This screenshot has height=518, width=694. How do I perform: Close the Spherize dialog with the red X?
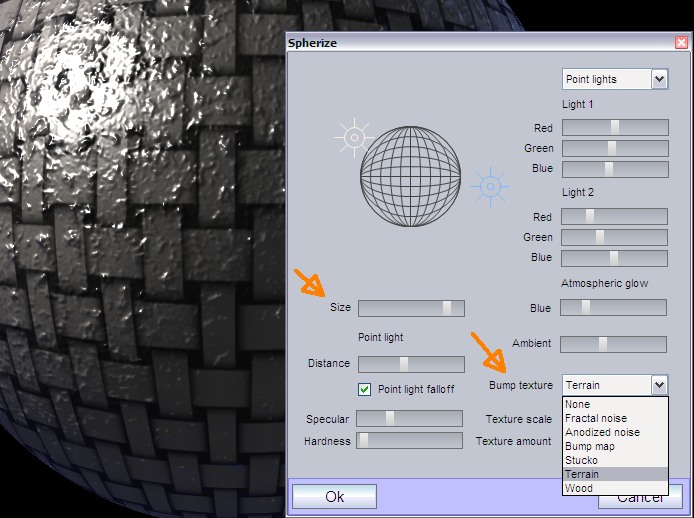pos(681,43)
